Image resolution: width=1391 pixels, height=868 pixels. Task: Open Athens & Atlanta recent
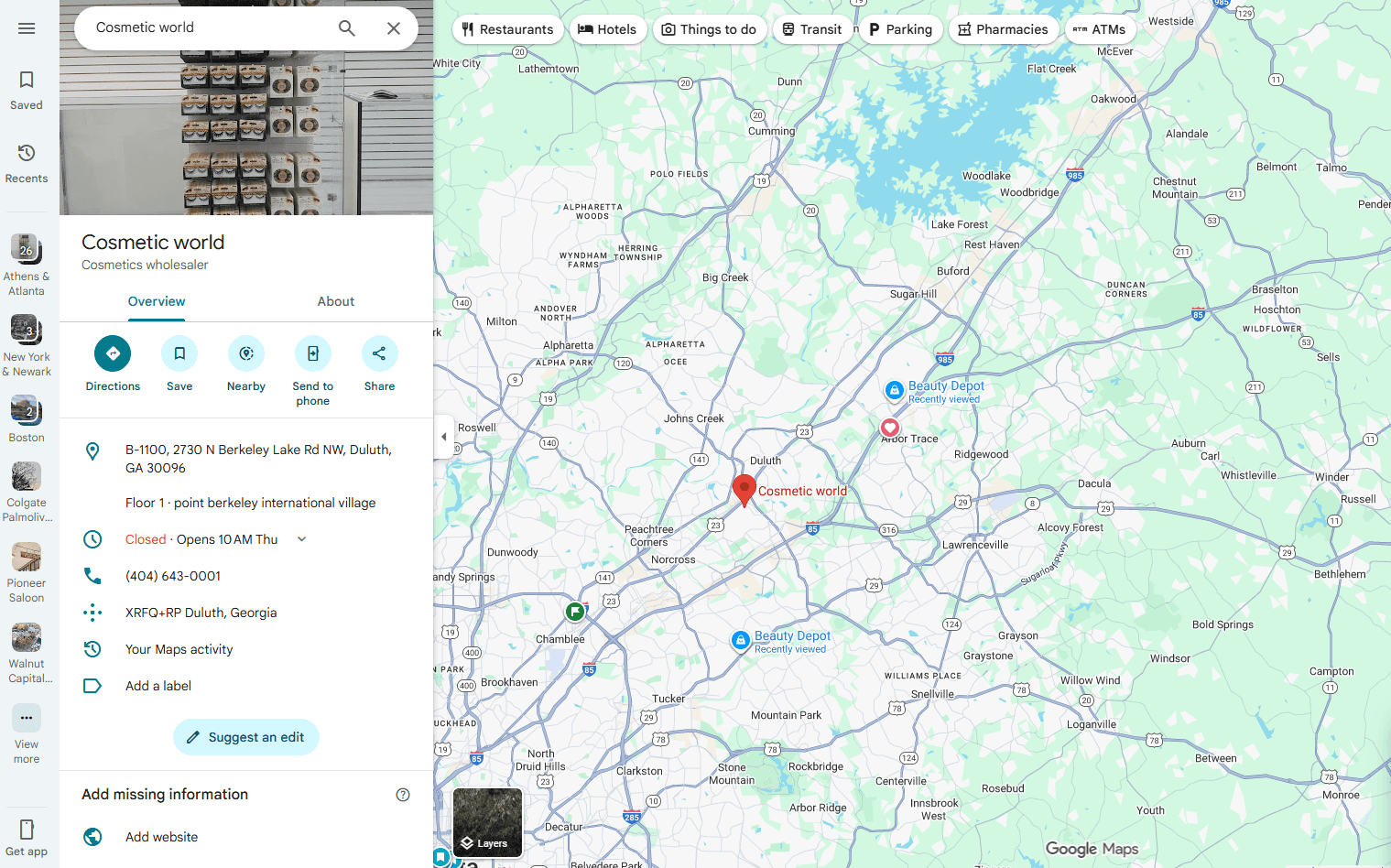(27, 266)
